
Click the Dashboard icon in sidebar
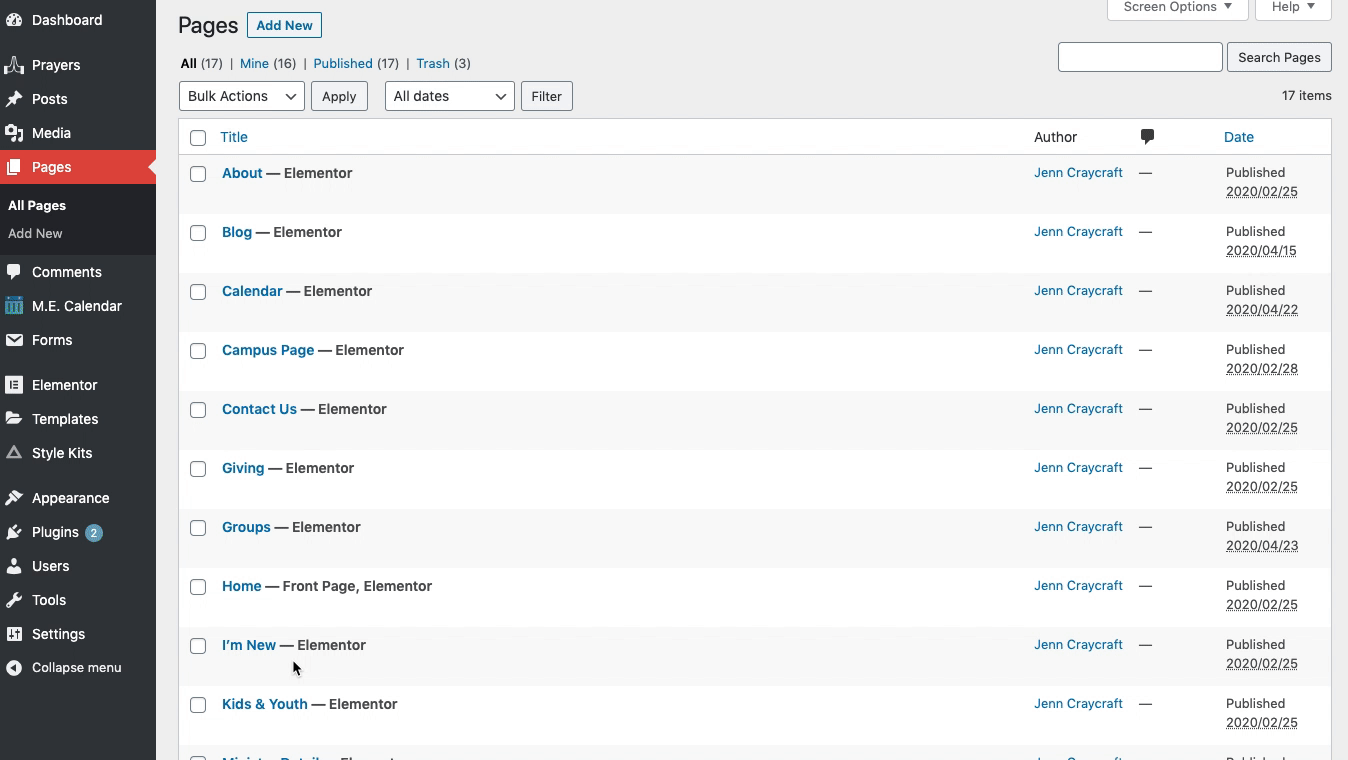[14, 20]
